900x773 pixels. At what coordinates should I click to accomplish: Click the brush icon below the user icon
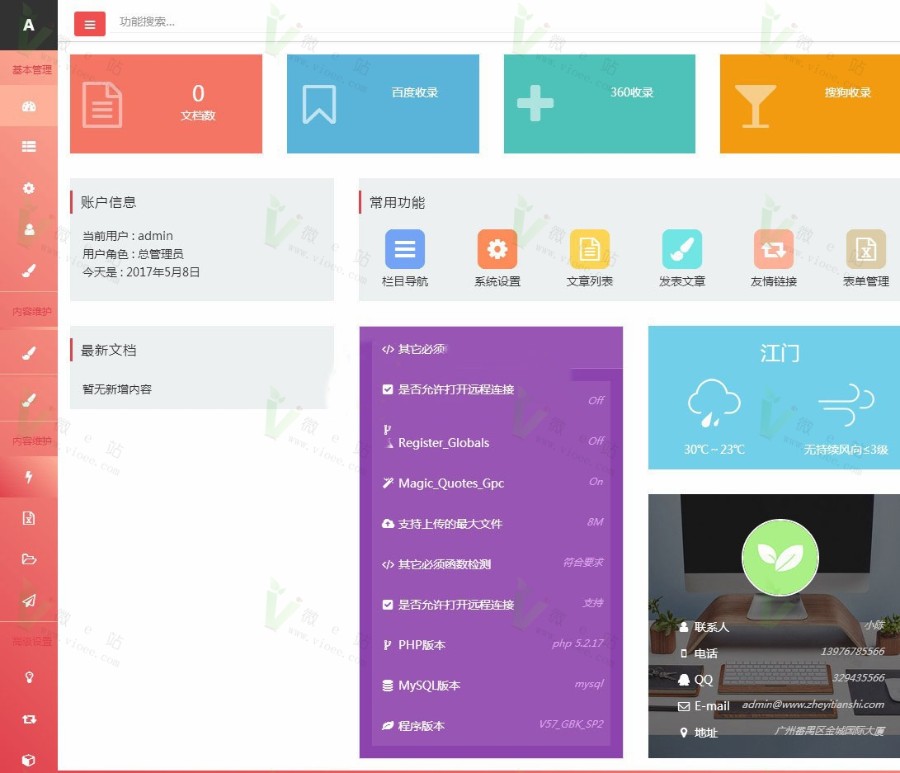[29, 270]
